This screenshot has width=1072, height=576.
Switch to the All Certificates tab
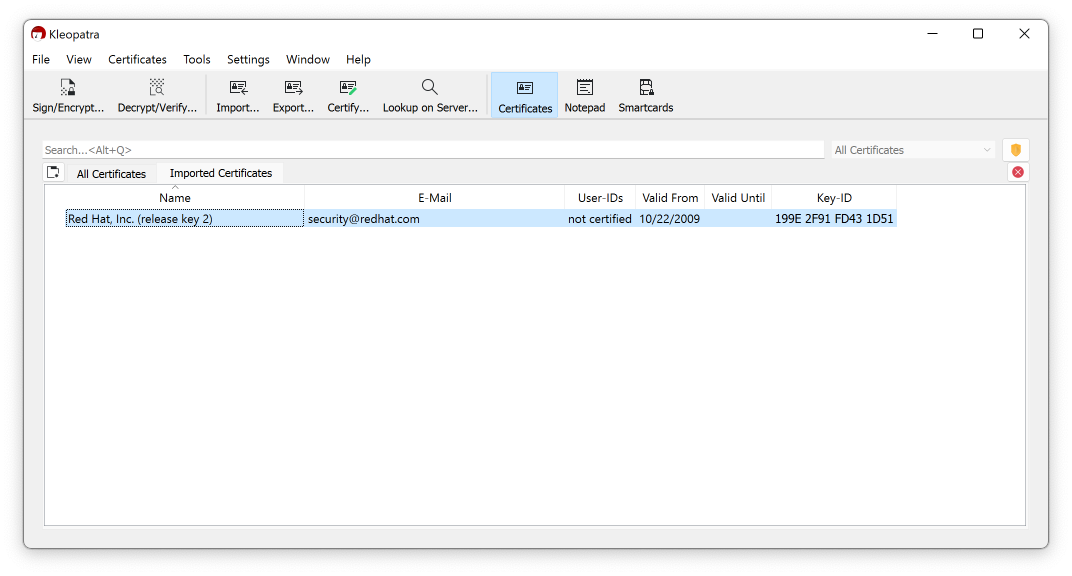coord(111,173)
